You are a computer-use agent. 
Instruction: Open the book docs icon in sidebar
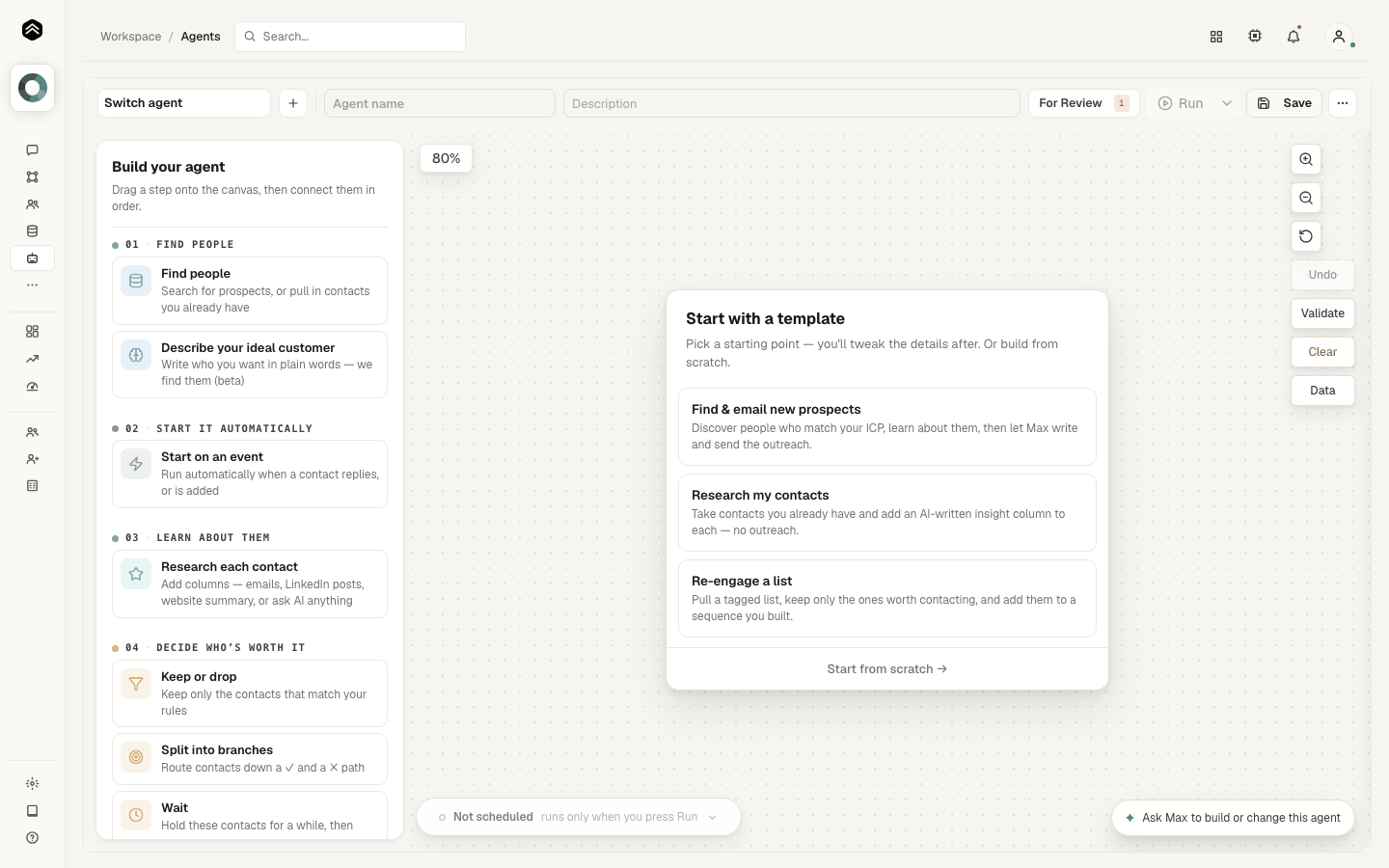pos(32,811)
